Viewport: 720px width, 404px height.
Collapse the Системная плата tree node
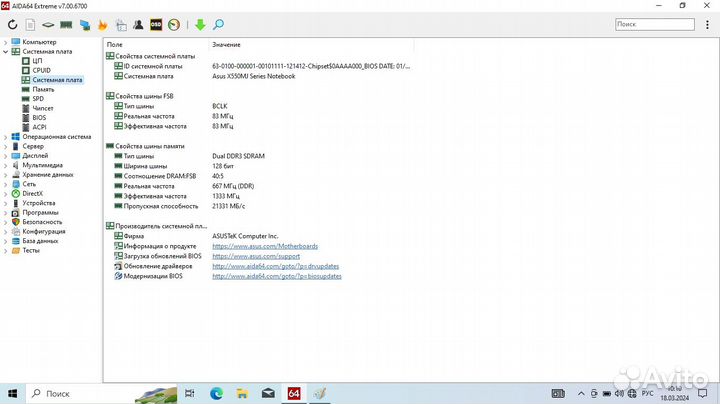pyautogui.click(x=6, y=52)
